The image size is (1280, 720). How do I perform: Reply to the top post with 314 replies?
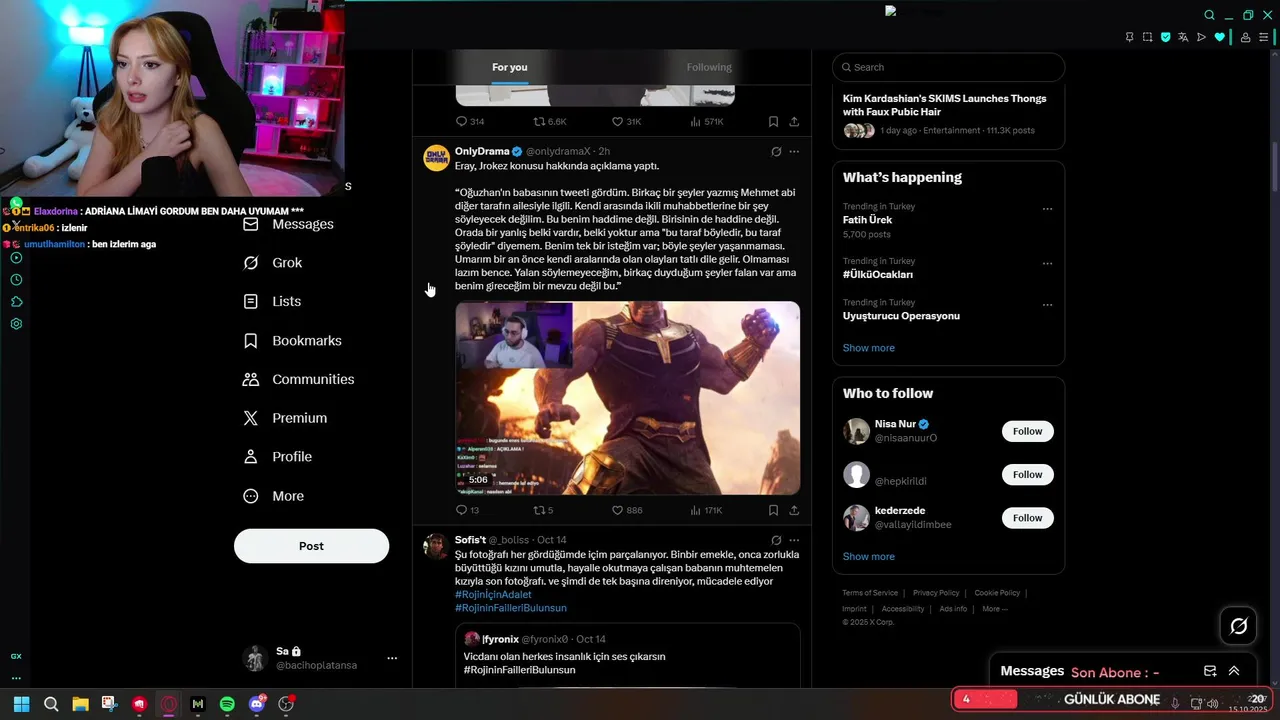pyautogui.click(x=470, y=121)
